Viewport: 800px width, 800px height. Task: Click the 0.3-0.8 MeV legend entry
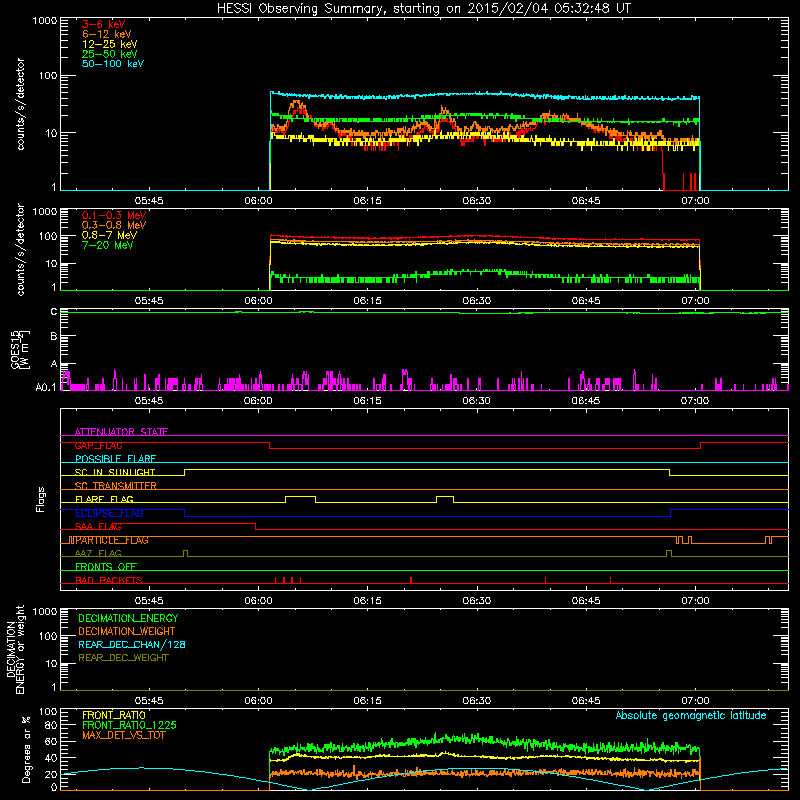(114, 225)
